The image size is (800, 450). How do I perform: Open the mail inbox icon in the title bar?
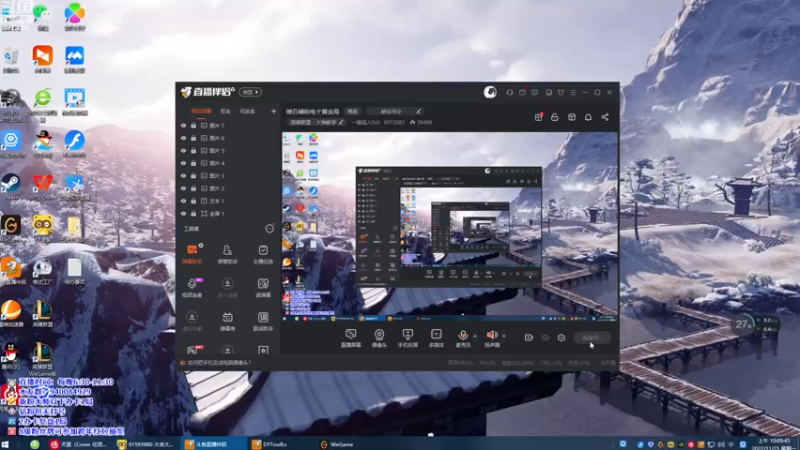(522, 92)
